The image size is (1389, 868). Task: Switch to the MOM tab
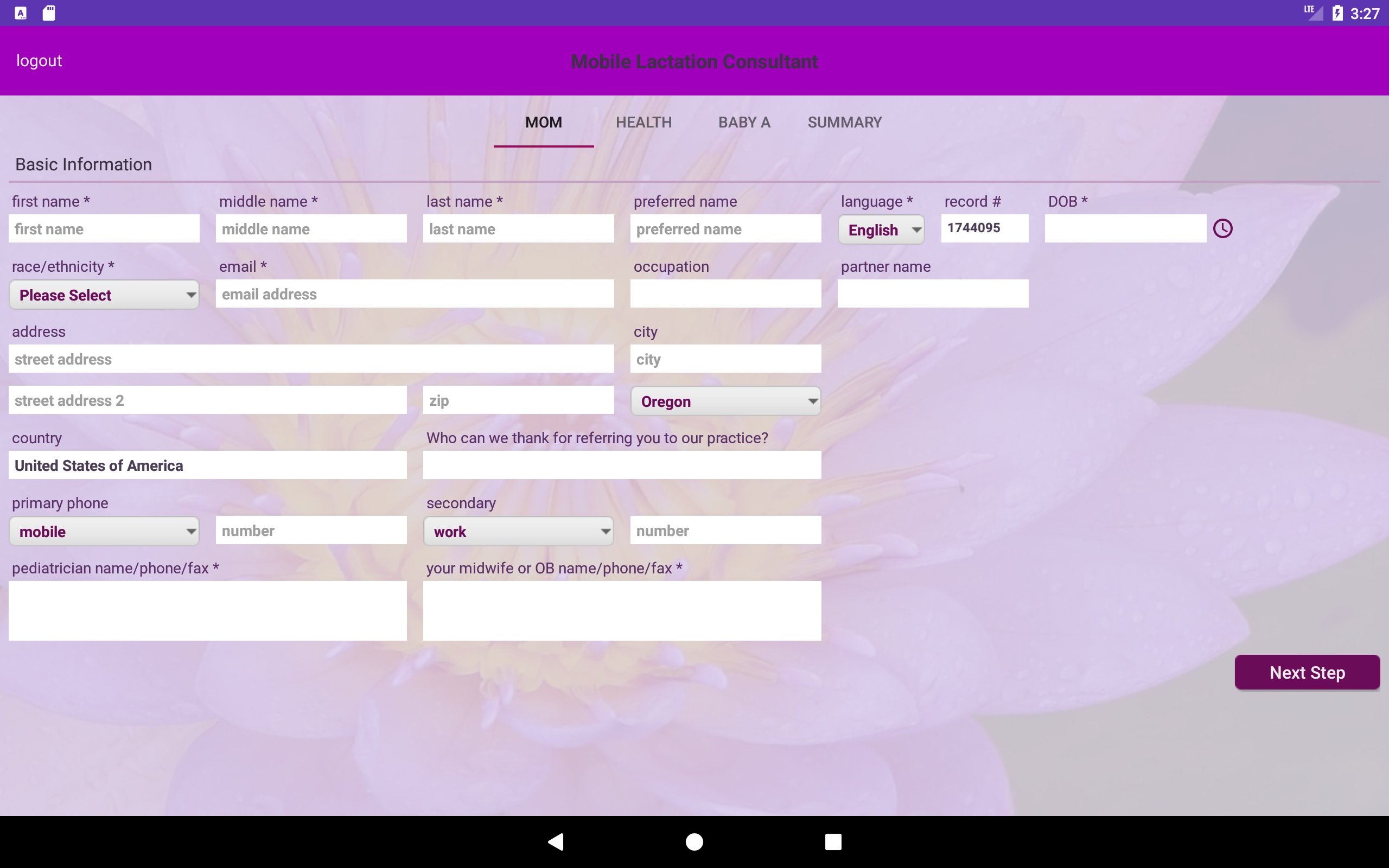point(544,122)
